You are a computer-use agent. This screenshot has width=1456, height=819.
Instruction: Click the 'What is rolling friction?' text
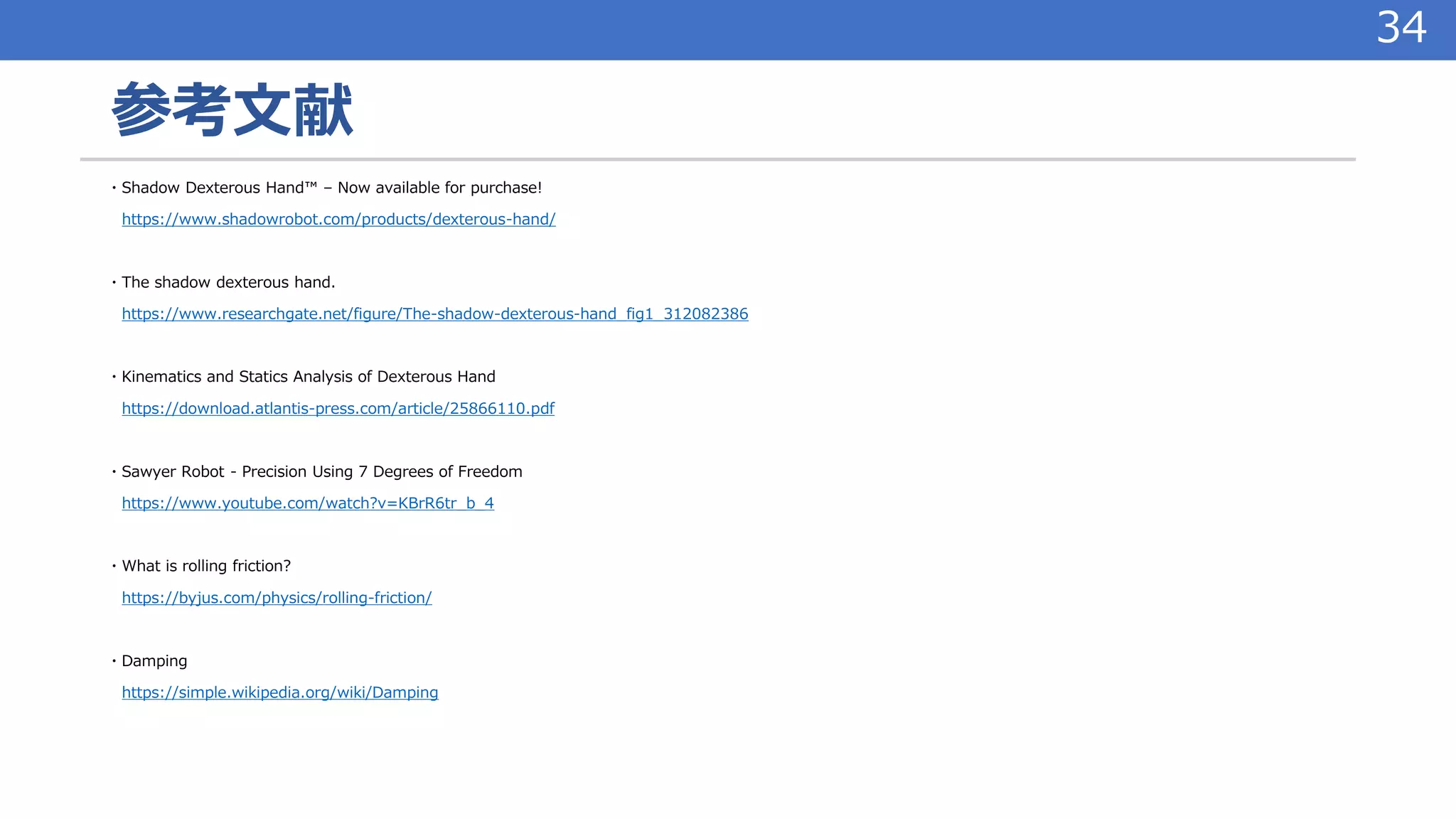click(x=206, y=566)
